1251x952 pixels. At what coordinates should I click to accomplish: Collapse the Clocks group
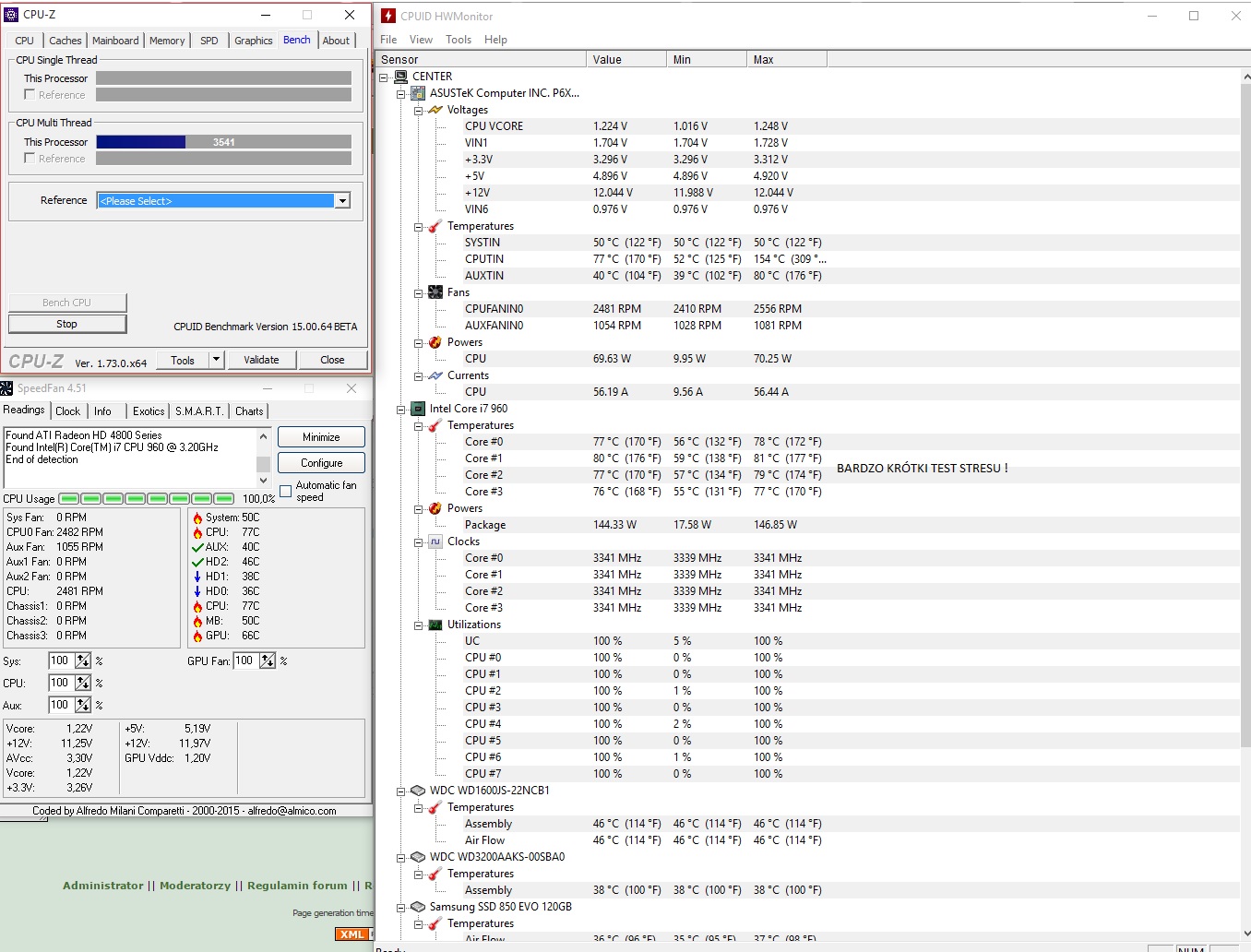(419, 541)
